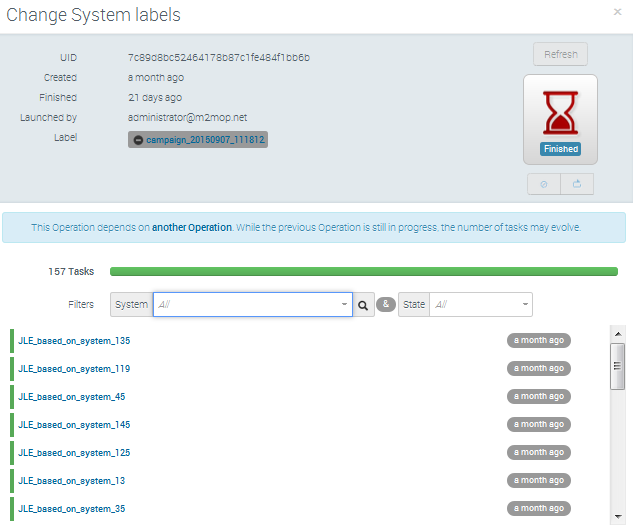
Task: Follow the 'another Operation' link
Action: [192, 228]
